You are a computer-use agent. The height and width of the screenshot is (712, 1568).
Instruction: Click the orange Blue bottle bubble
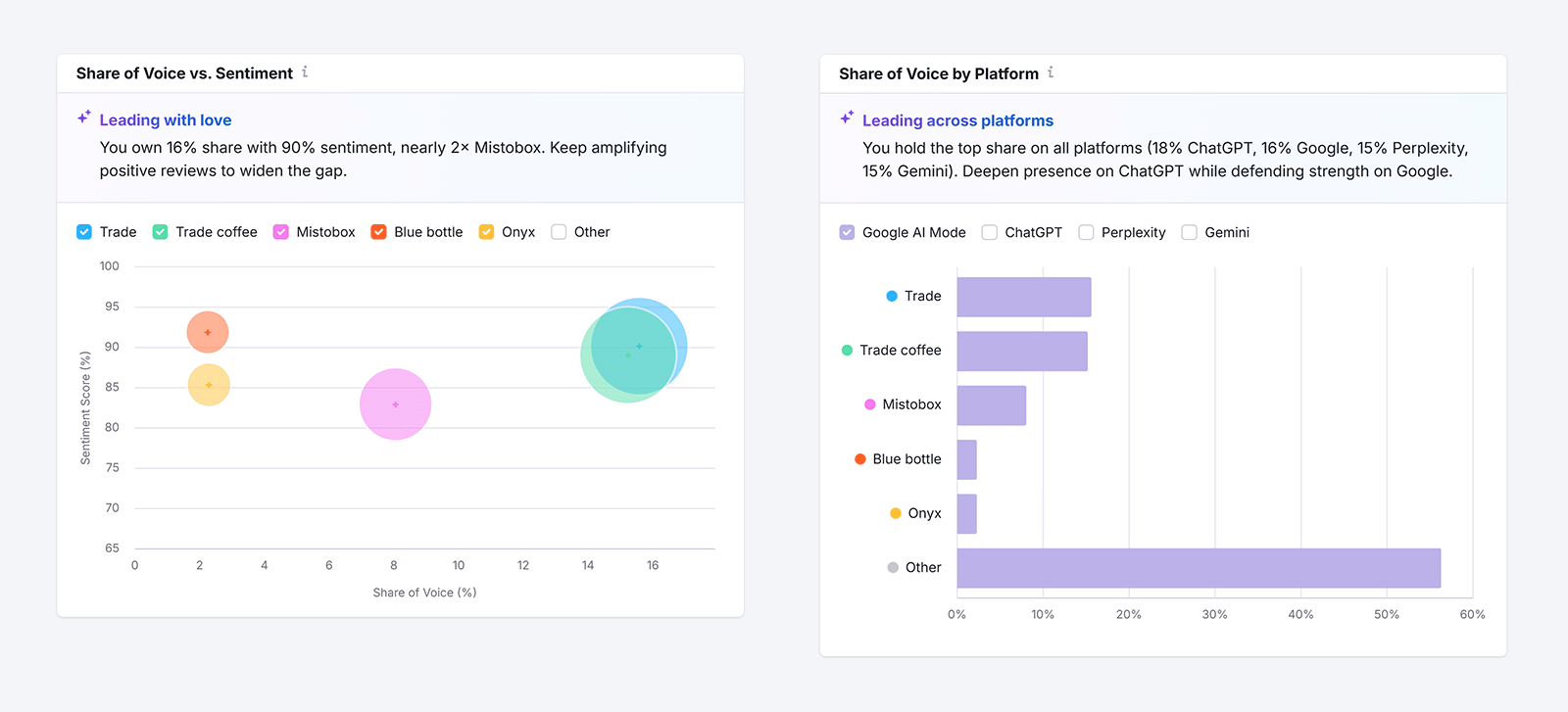click(208, 332)
